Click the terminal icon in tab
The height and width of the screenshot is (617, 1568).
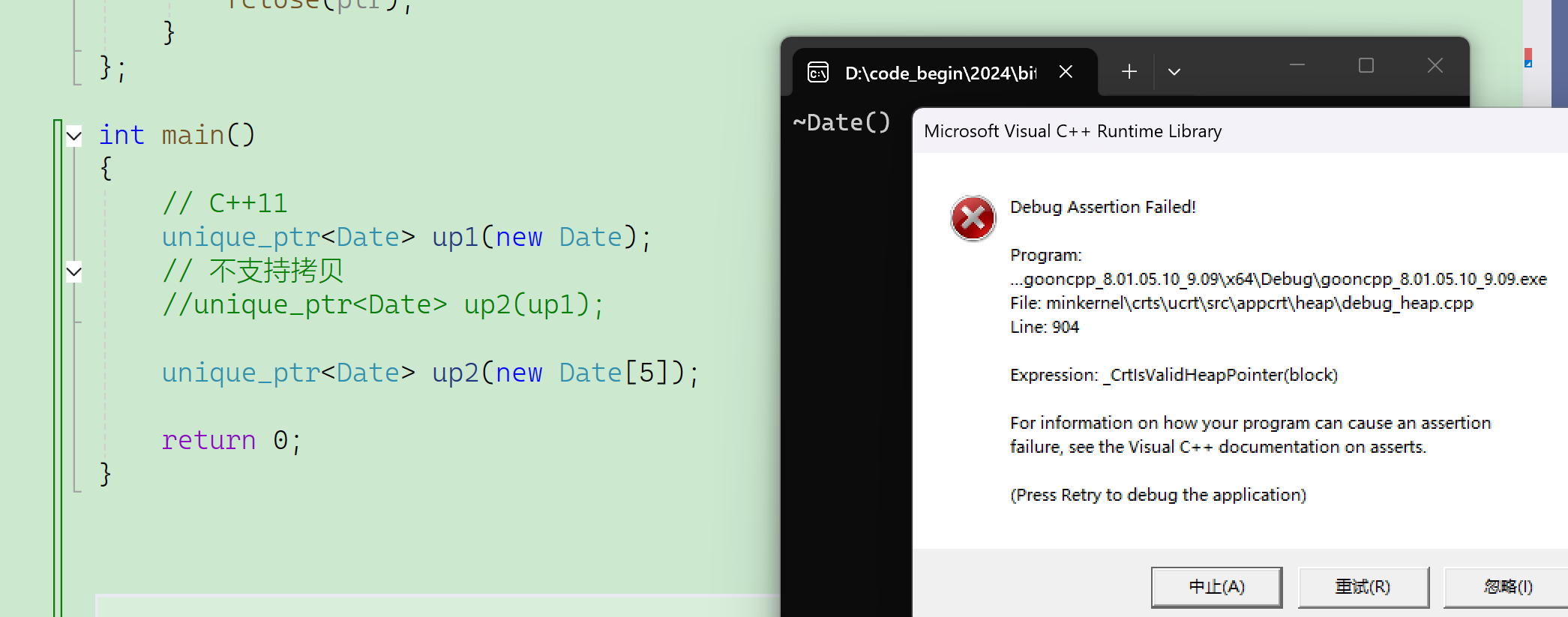click(x=818, y=73)
